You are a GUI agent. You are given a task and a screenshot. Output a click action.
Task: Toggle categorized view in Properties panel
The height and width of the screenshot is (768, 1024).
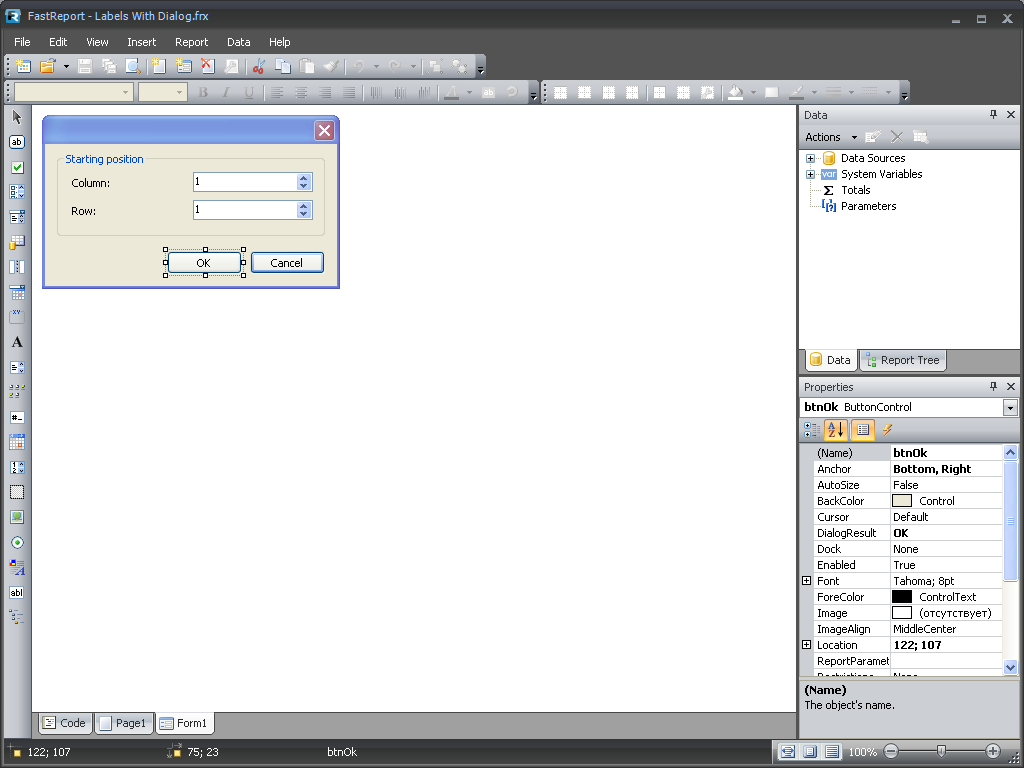[x=812, y=430]
